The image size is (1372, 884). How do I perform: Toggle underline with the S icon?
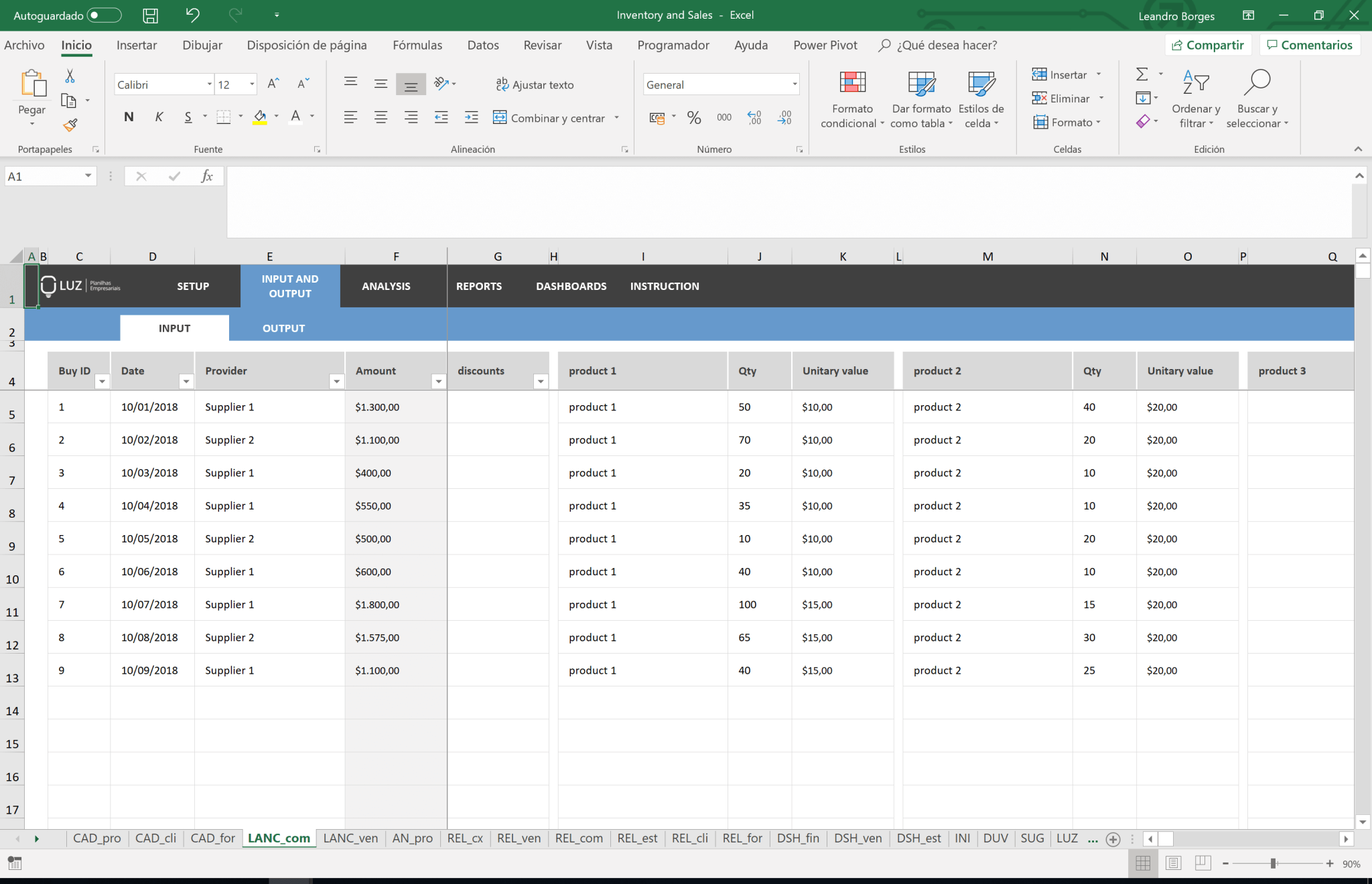[x=188, y=117]
